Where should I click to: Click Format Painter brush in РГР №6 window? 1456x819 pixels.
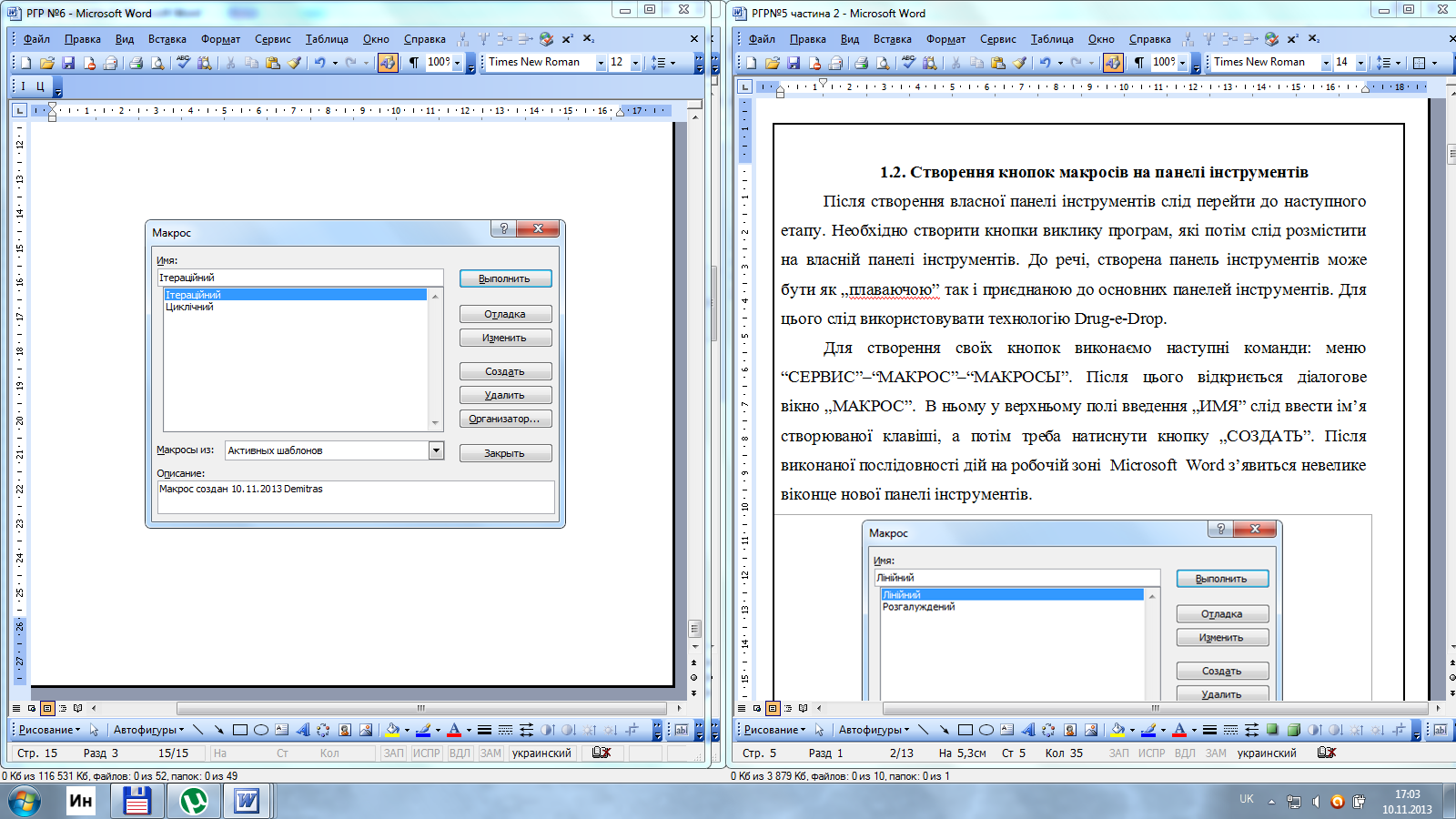[294, 63]
